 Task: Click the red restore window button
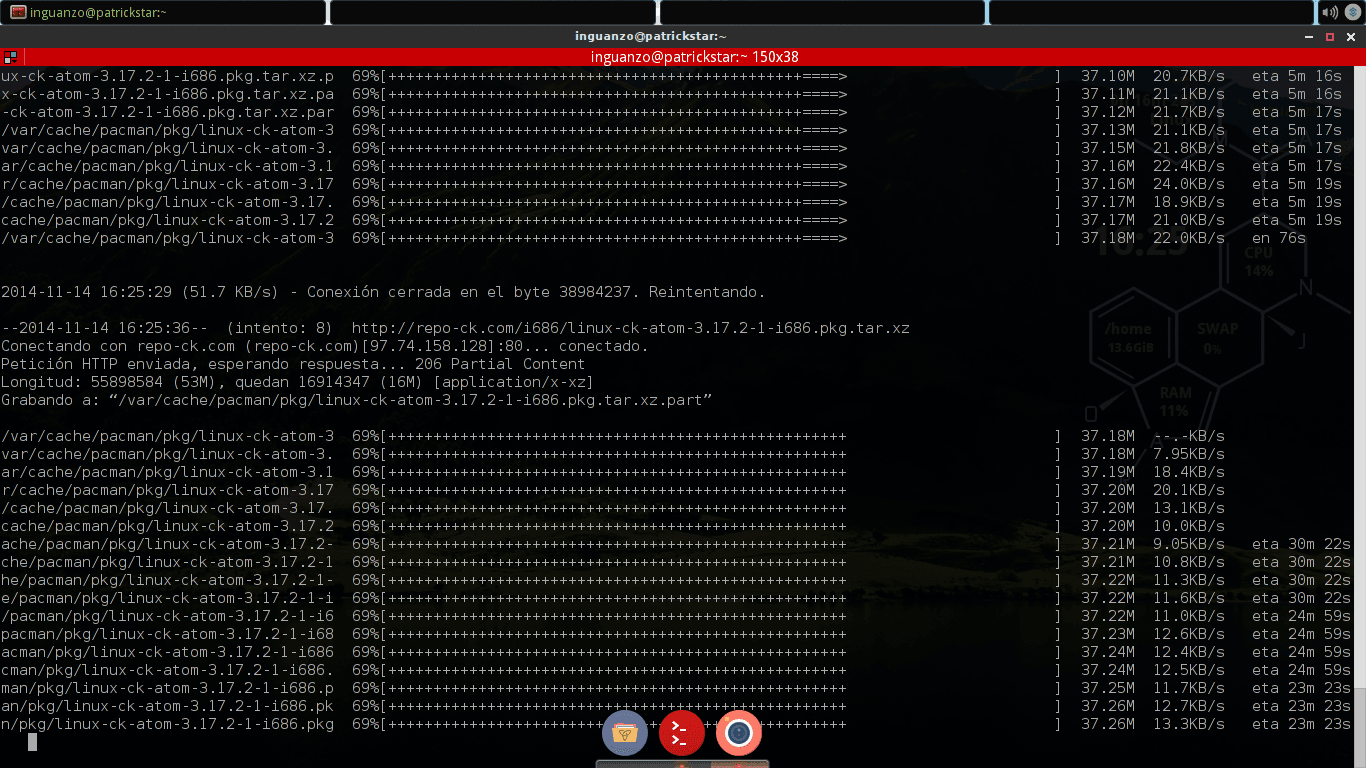pyautogui.click(x=1329, y=36)
